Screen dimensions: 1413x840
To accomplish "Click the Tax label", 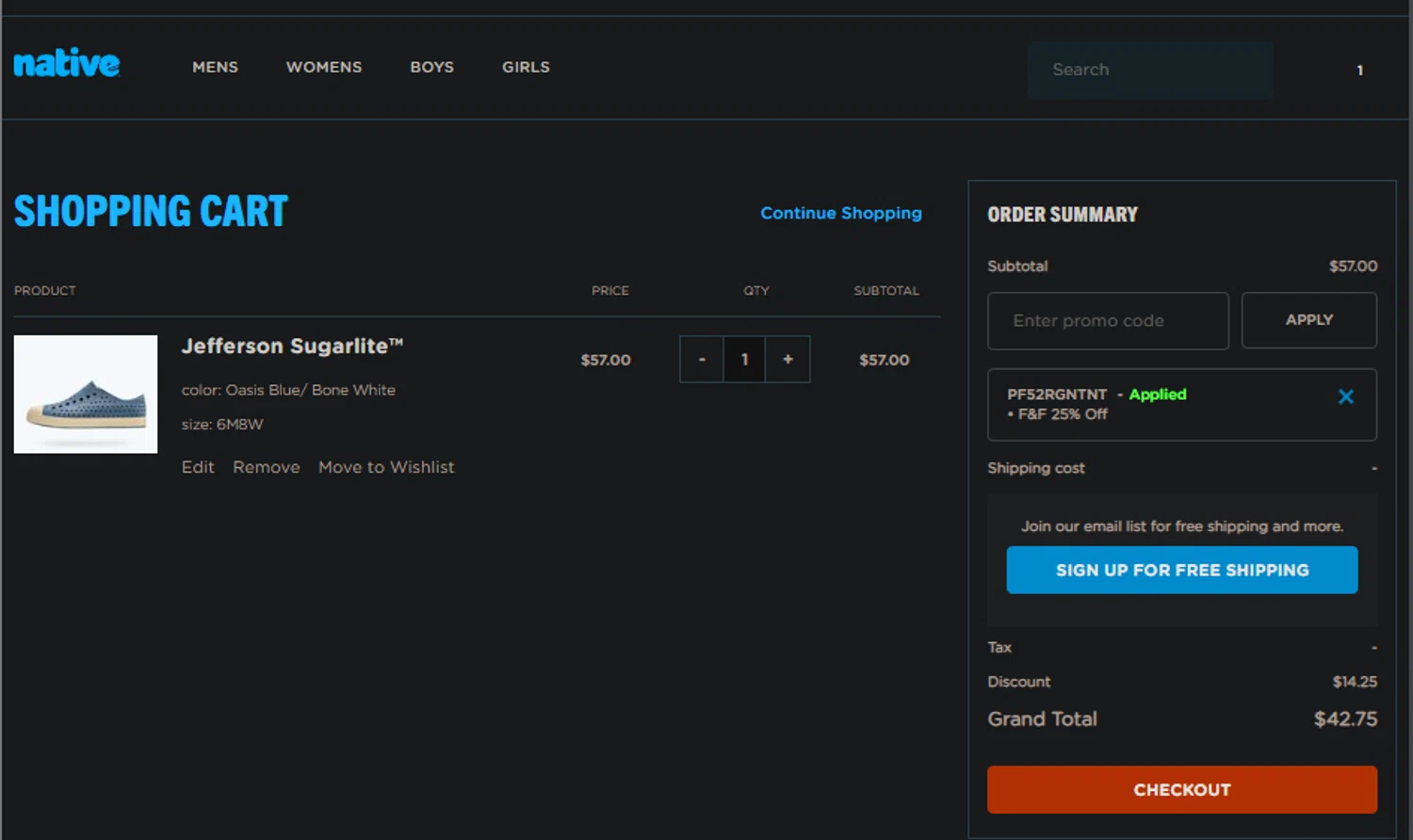I will pyautogui.click(x=999, y=648).
